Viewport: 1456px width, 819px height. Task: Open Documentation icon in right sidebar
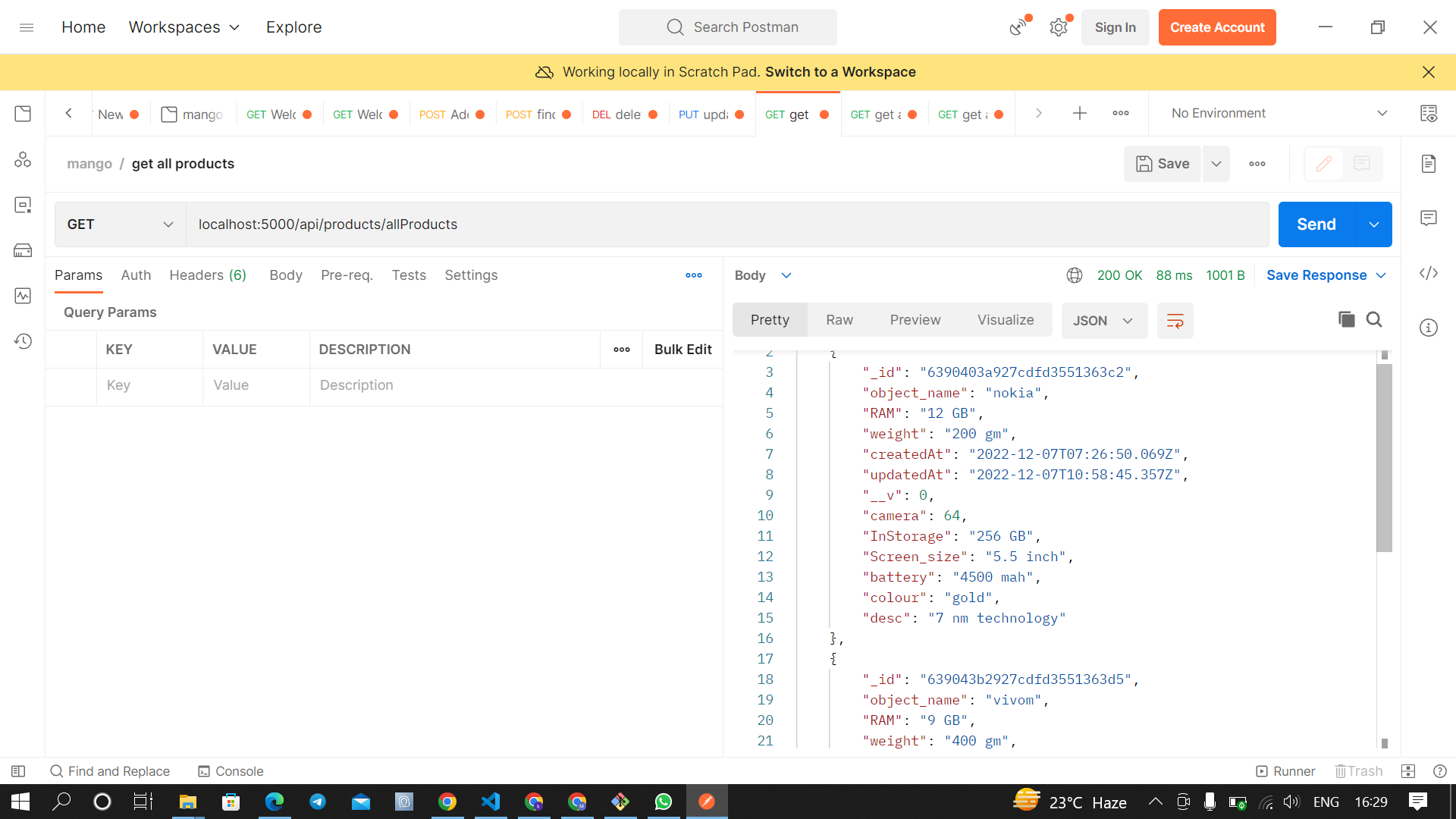pos(1429,164)
